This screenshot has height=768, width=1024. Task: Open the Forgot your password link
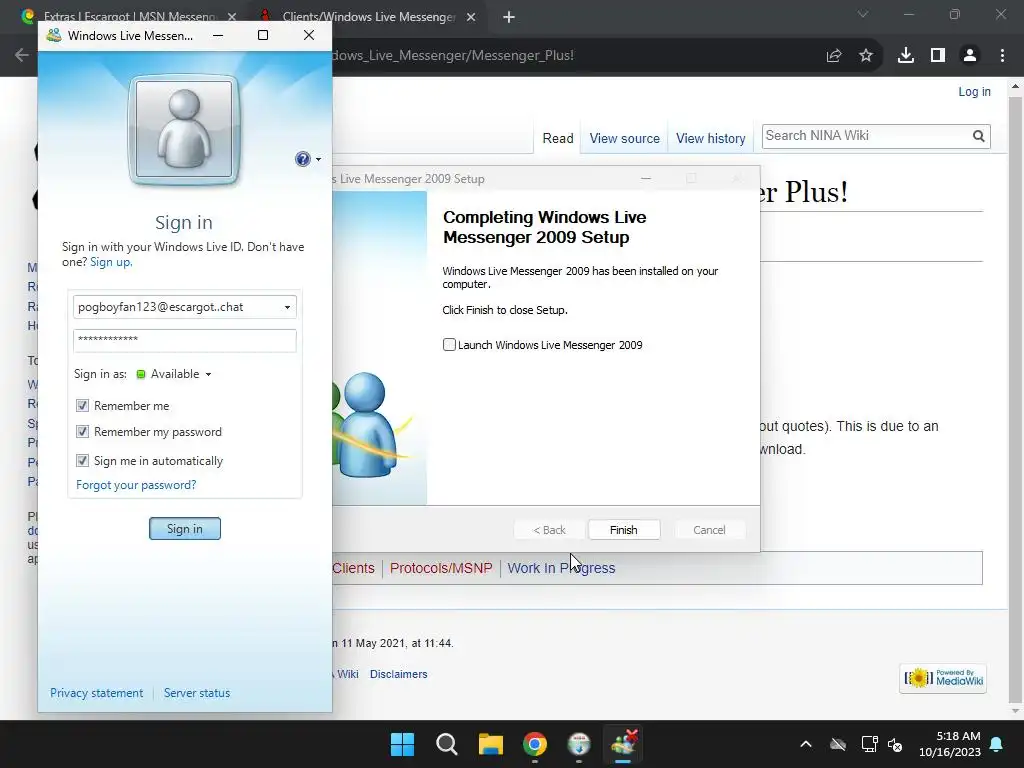point(136,485)
